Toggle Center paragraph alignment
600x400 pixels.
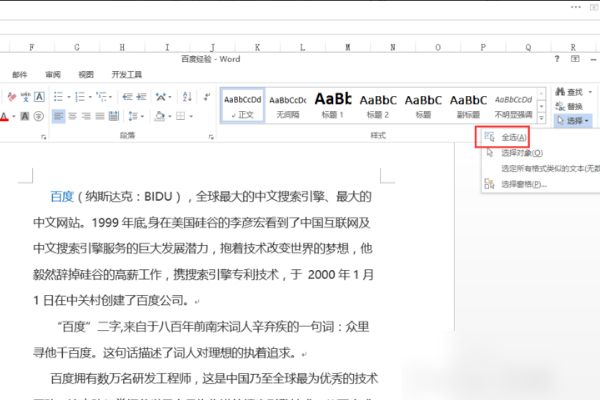pos(72,116)
